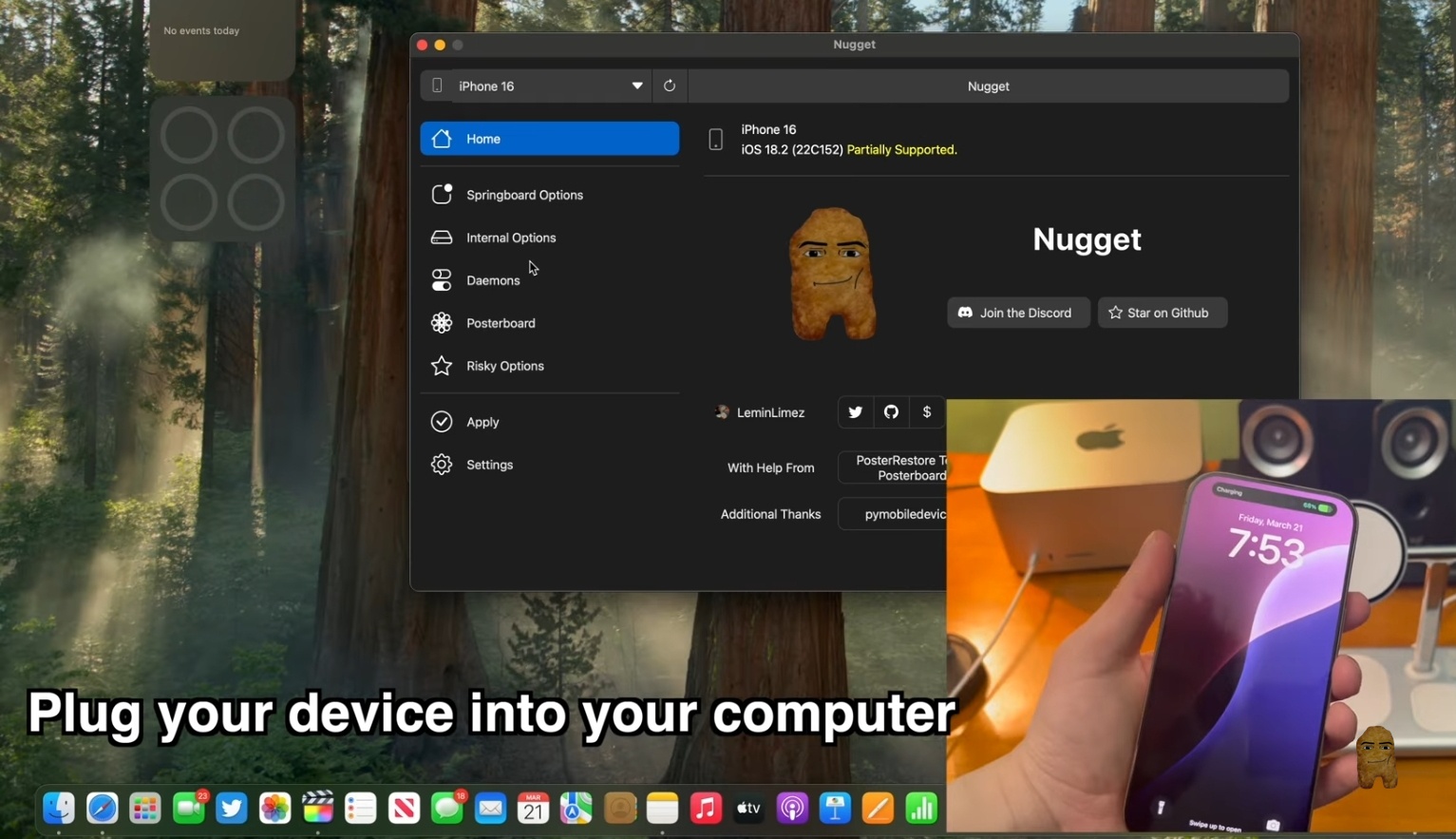Screen dimensions: 1456x839
Task: Click the iPhone device icon beside iOS version
Action: [x=716, y=140]
